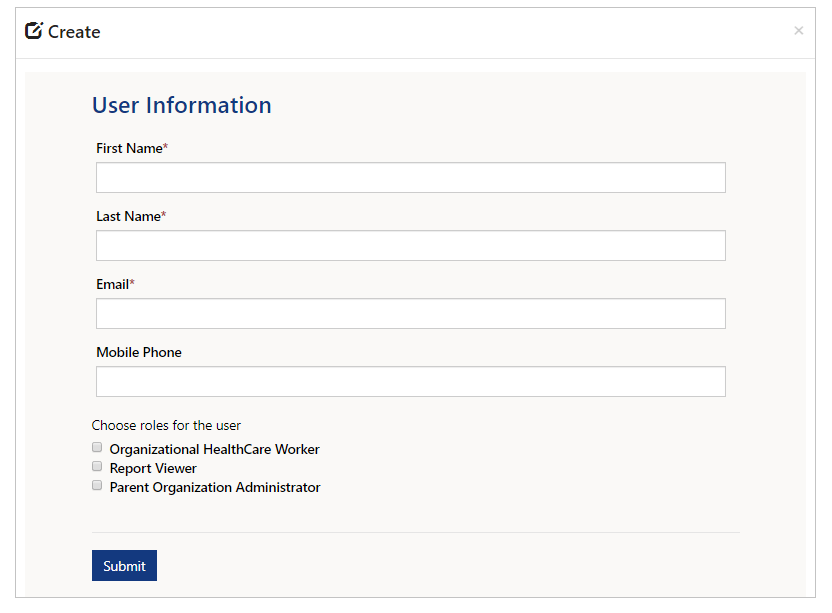The width and height of the screenshot is (832, 613).
Task: Click the 'First Name' label
Action: click(x=129, y=148)
